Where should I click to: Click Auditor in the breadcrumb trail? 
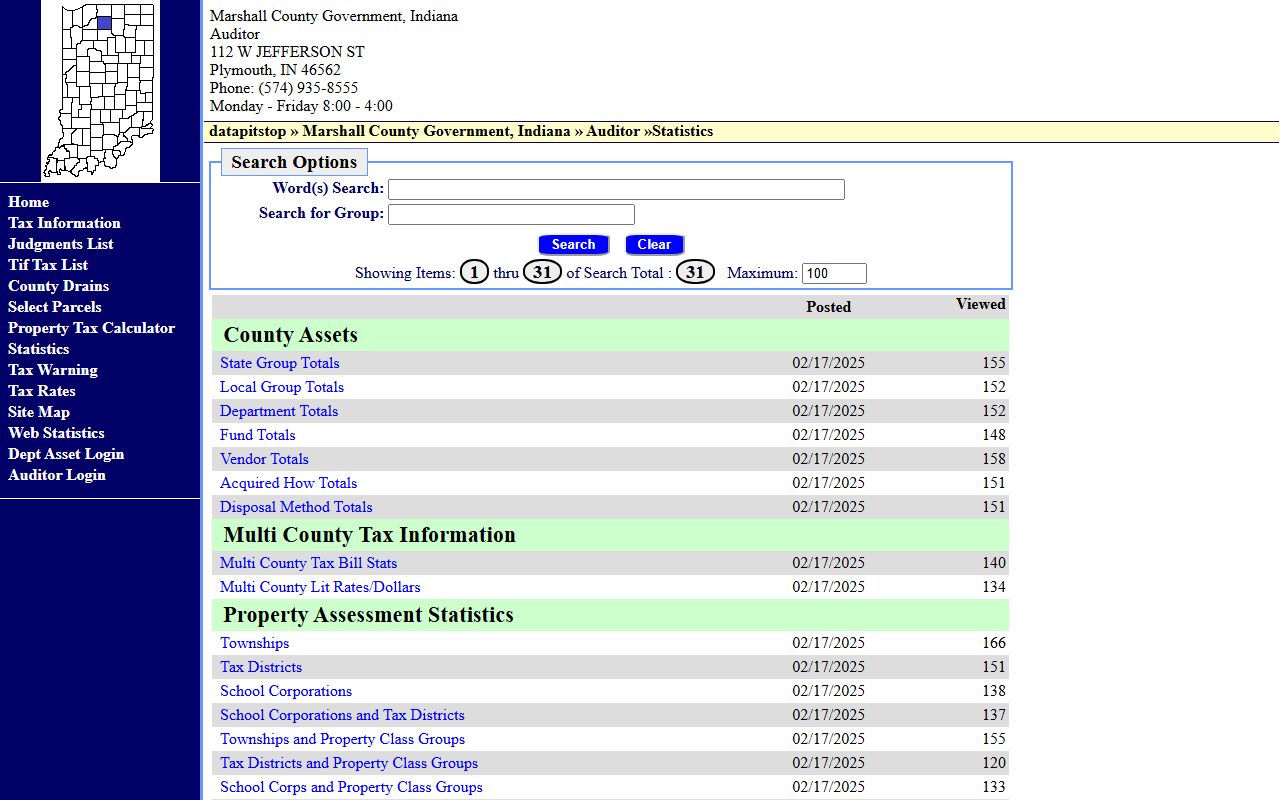coord(613,131)
